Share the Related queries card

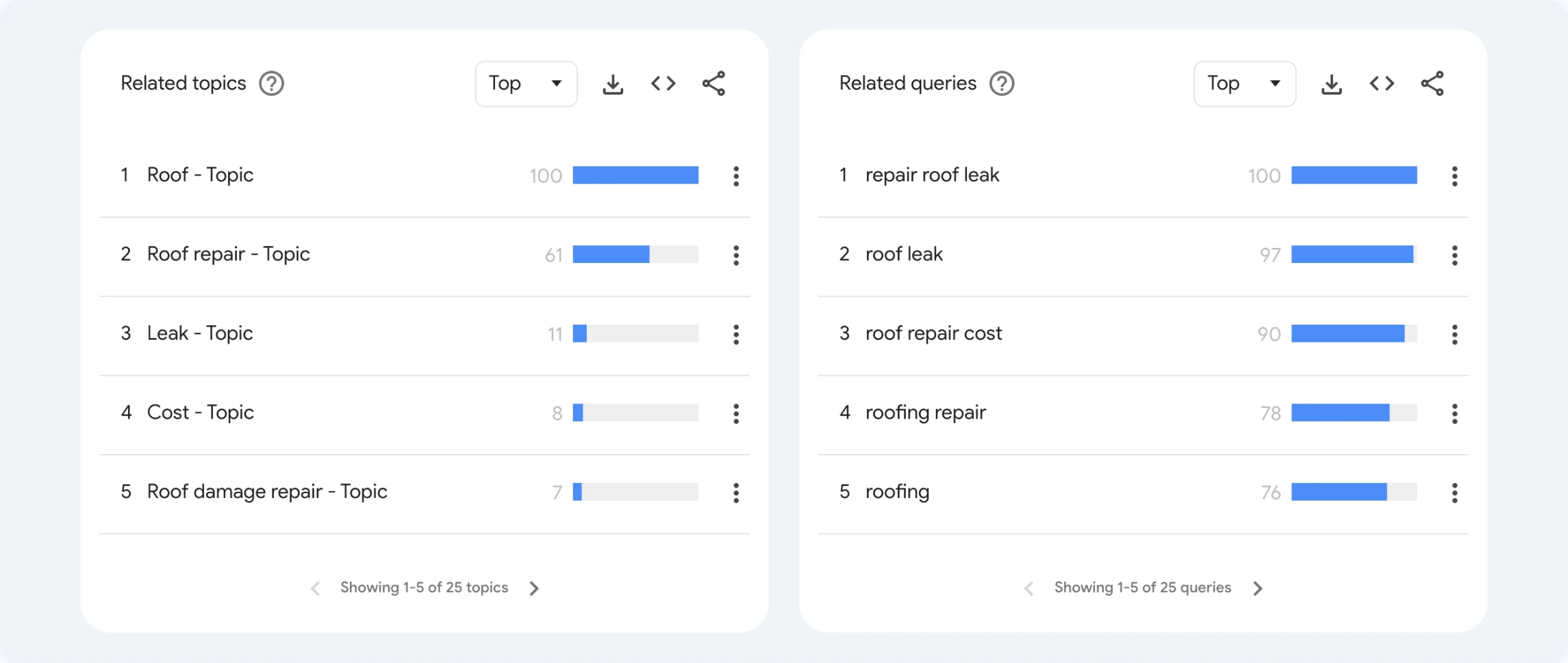pyautogui.click(x=1432, y=84)
